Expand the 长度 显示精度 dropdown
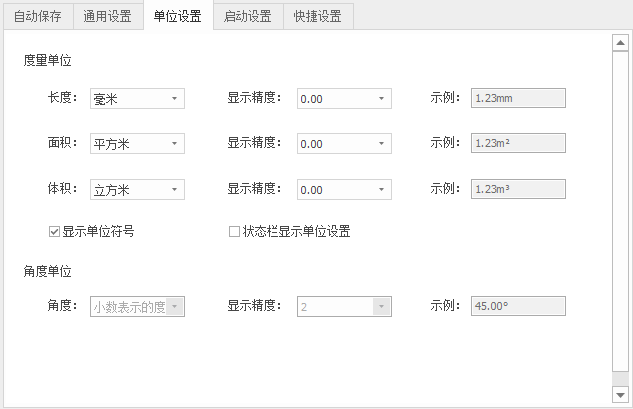 (x=343, y=98)
